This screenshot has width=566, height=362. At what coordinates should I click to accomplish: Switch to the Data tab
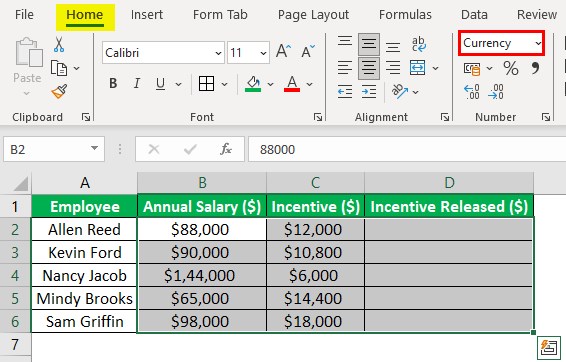[x=474, y=14]
